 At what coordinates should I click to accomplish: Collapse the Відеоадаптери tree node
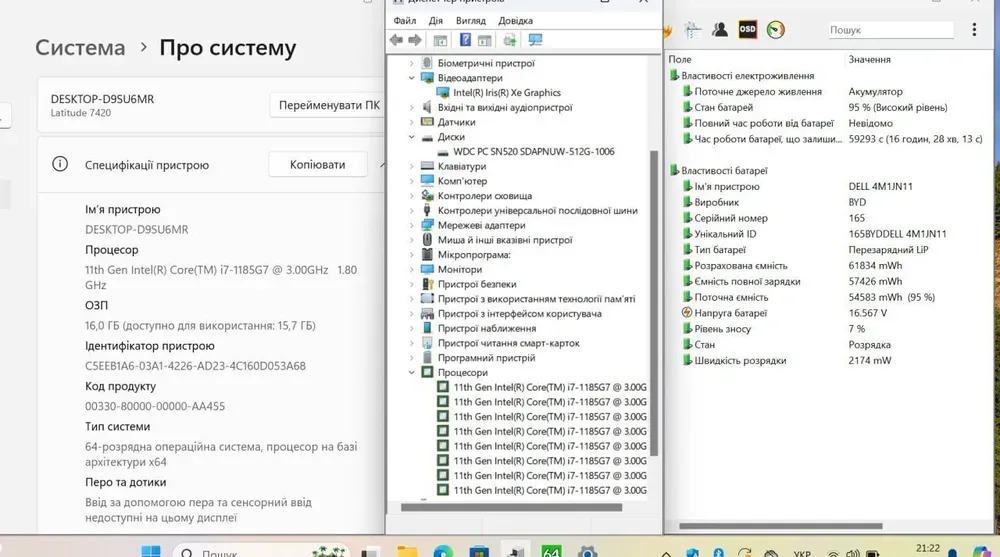[x=411, y=78]
